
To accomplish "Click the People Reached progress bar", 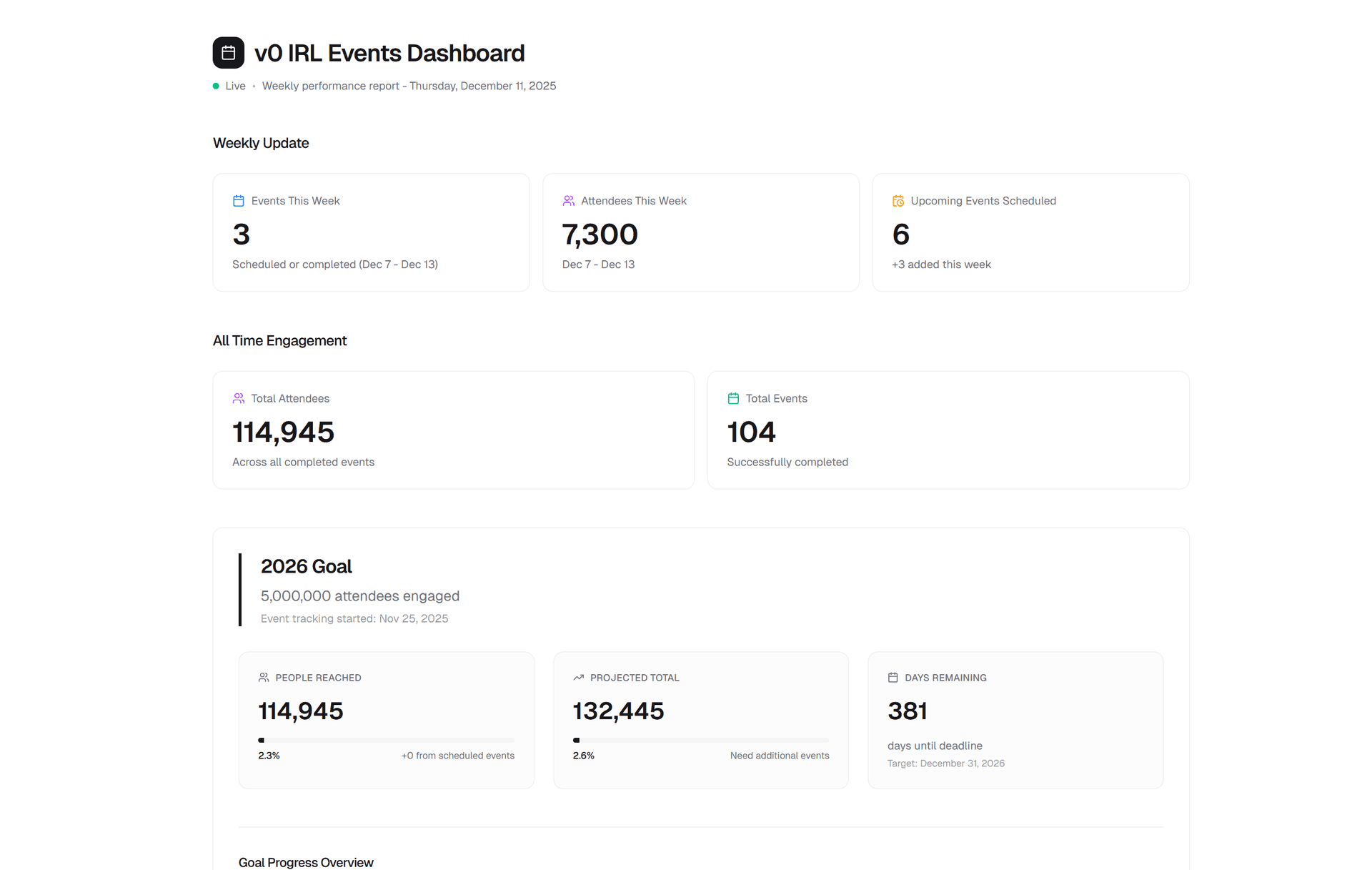I will (x=386, y=740).
